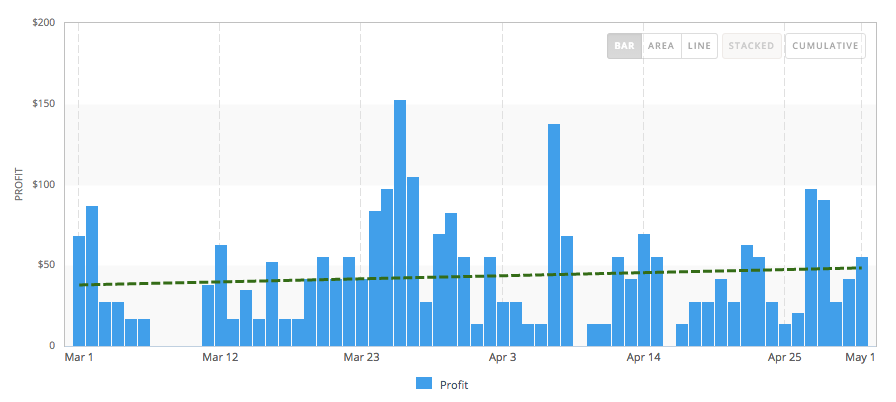
Task: Enable Cumulative chart mode
Action: pos(825,46)
